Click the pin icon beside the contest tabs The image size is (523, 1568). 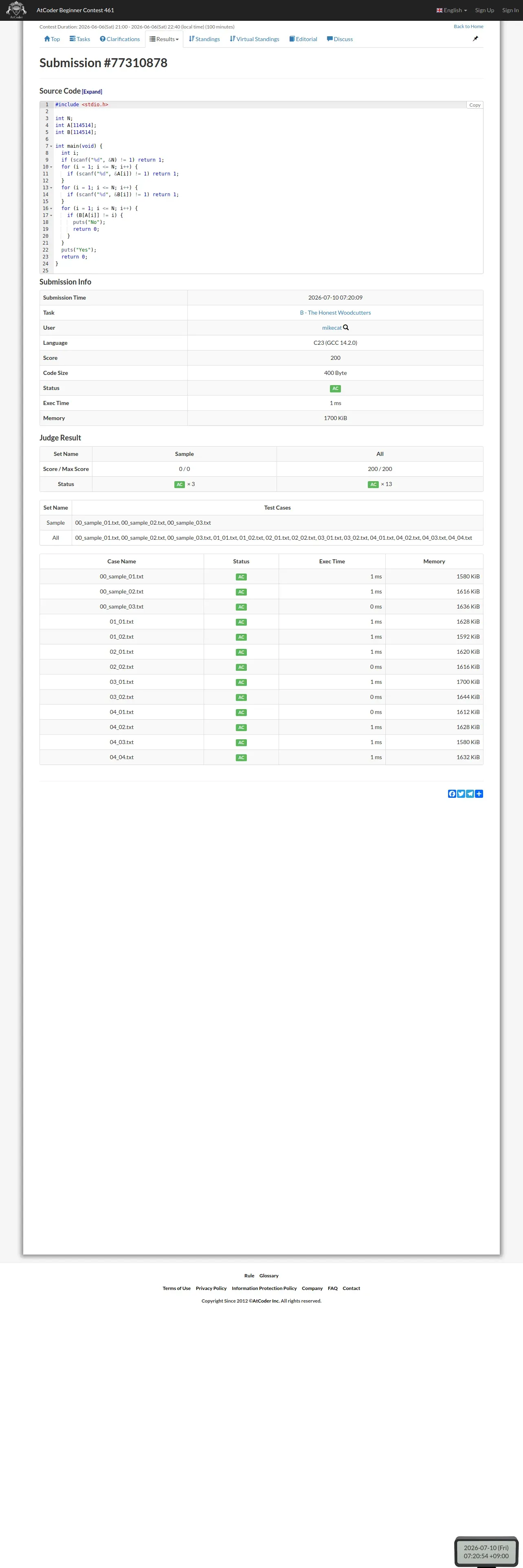click(x=475, y=38)
